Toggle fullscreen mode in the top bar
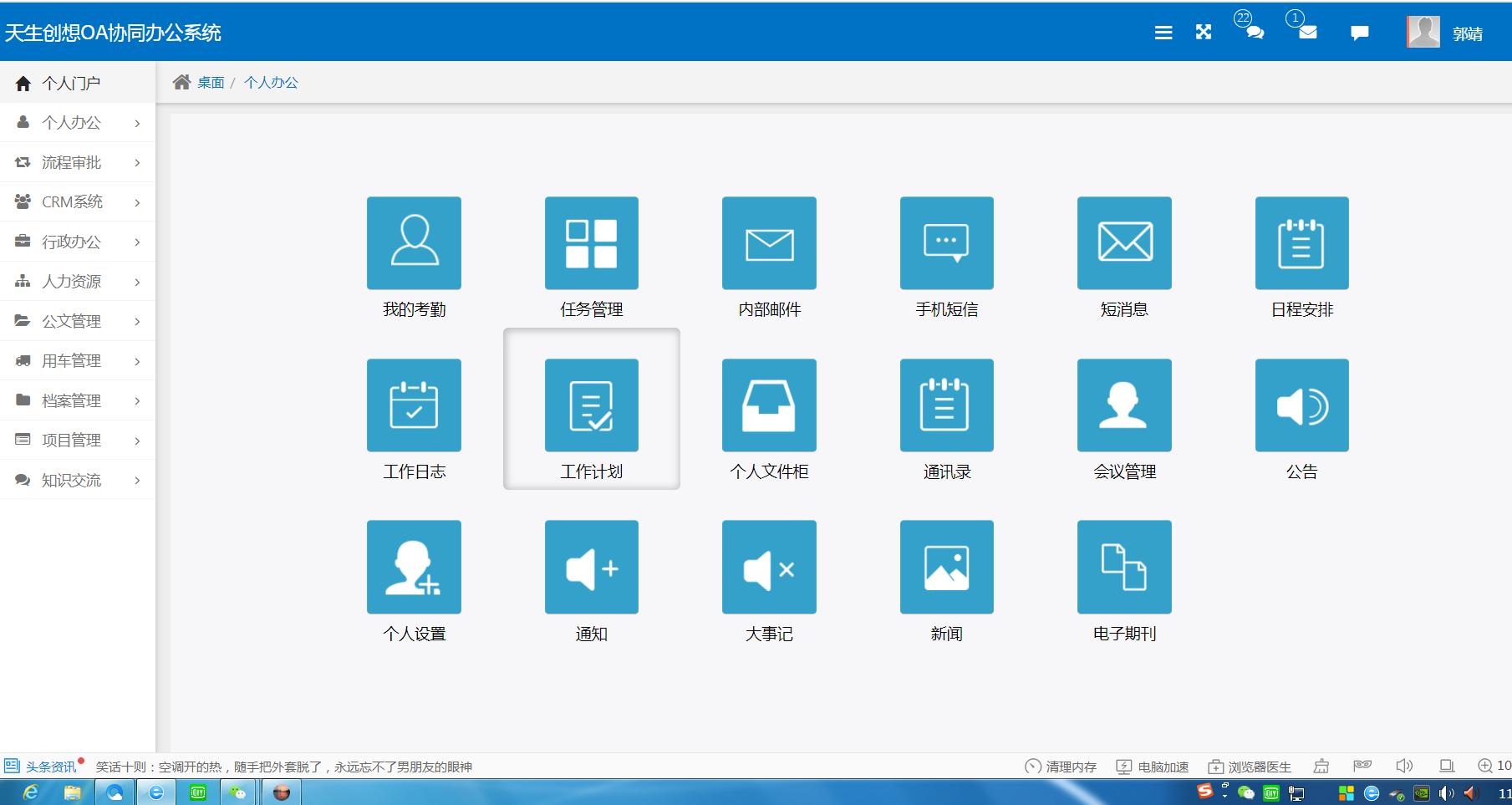Screen dimensions: 1512x805 (1203, 32)
